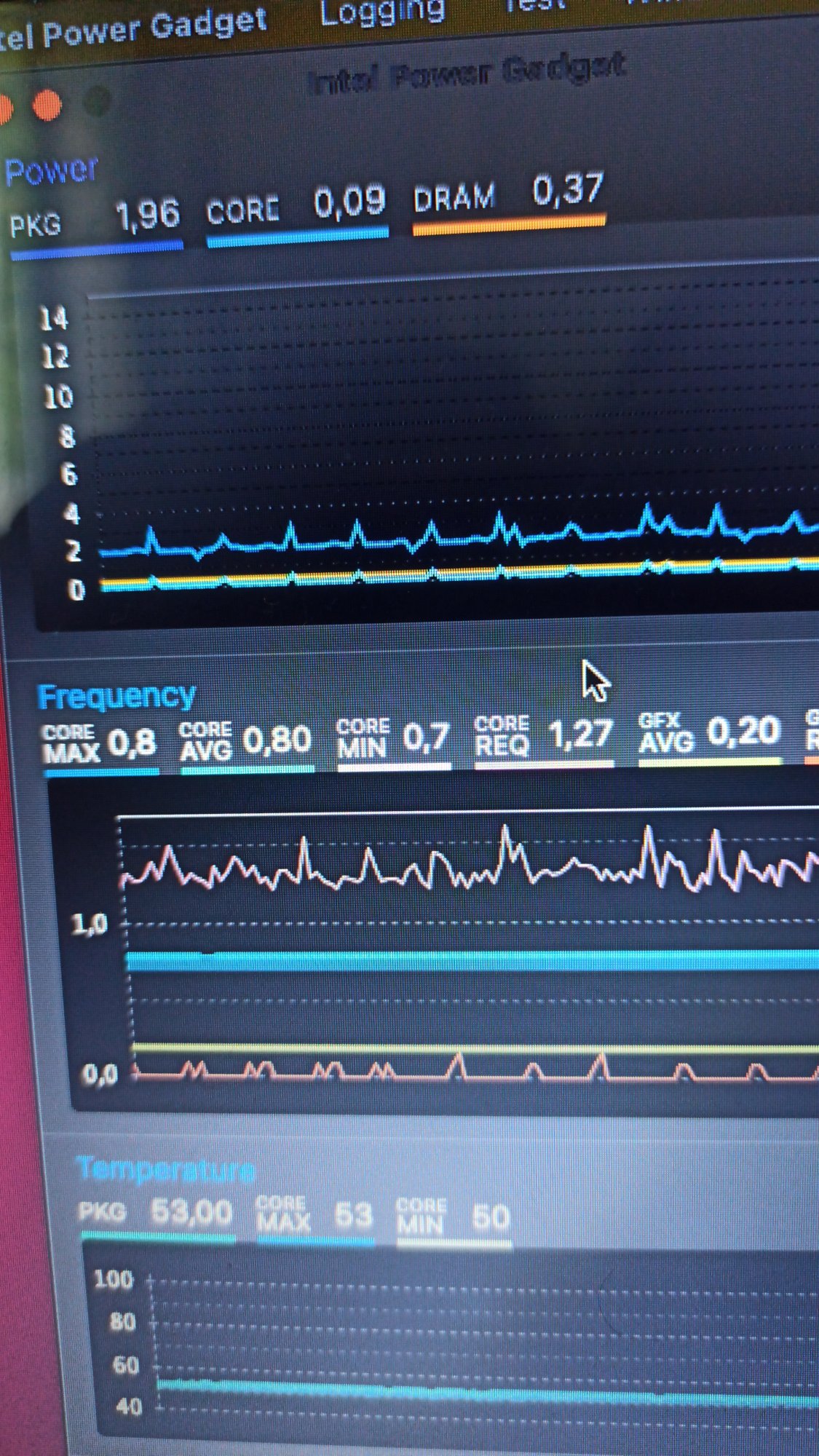Viewport: 819px width, 1456px height.
Task: Click the CORE MIN temperature value 50
Action: [x=491, y=1217]
